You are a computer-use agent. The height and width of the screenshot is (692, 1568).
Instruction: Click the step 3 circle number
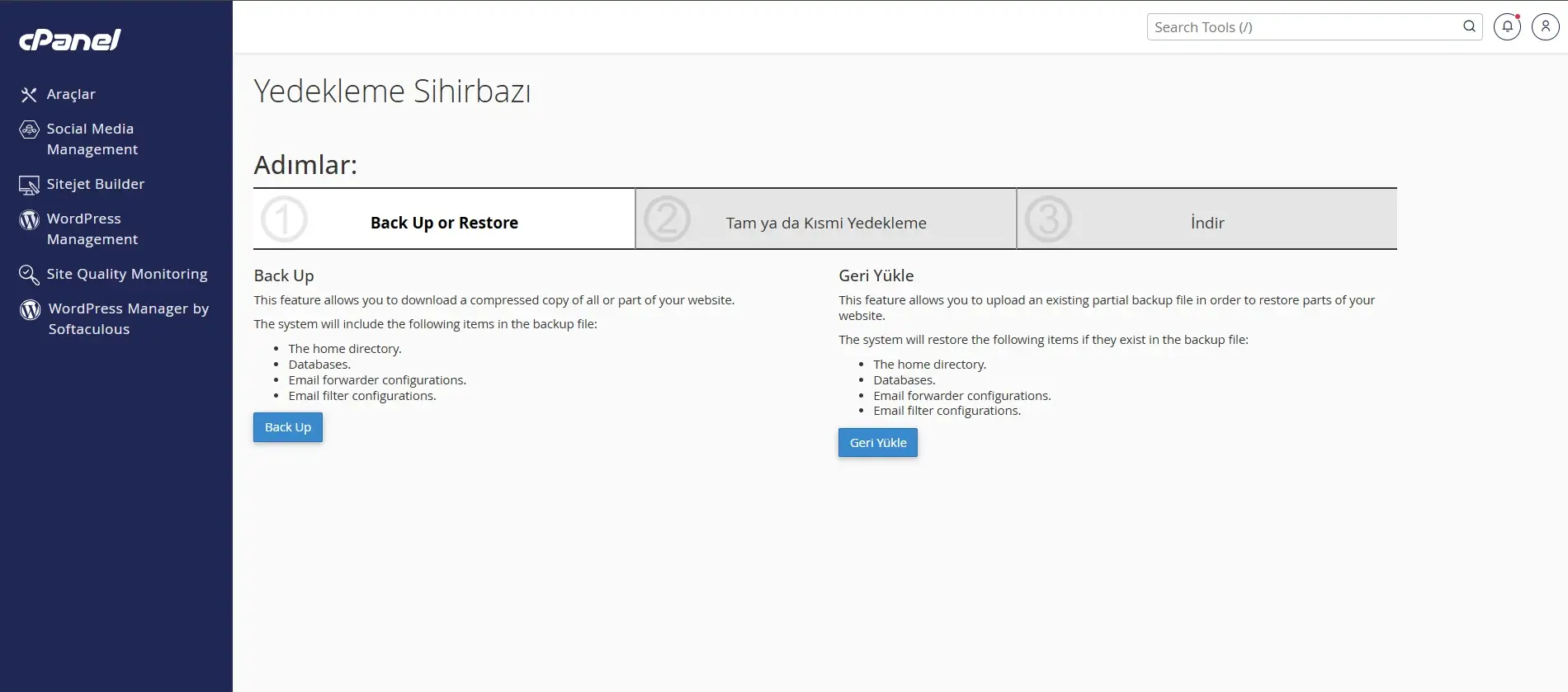coord(1048,219)
